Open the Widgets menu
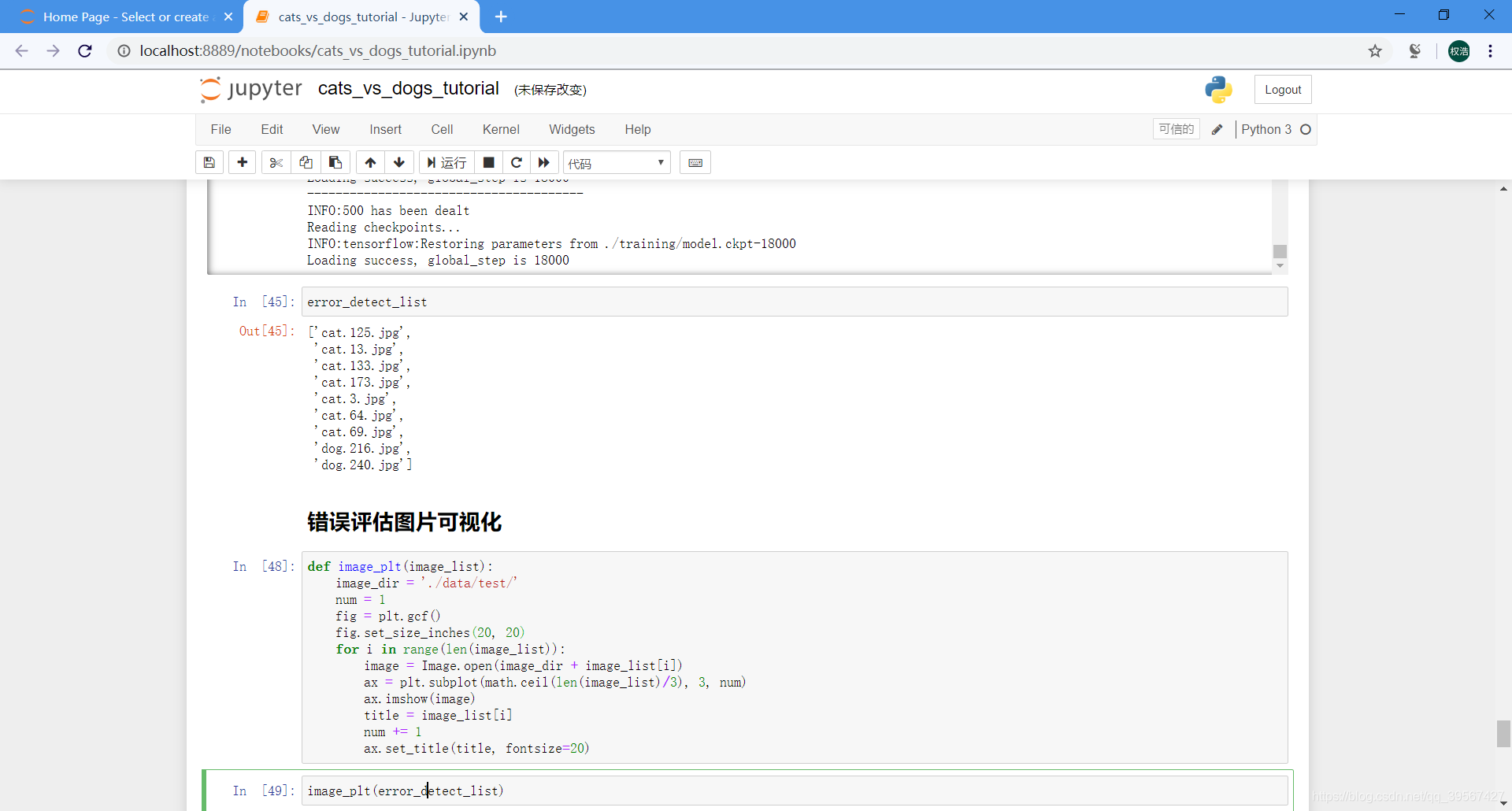Viewport: 1512px width, 811px height. [572, 129]
